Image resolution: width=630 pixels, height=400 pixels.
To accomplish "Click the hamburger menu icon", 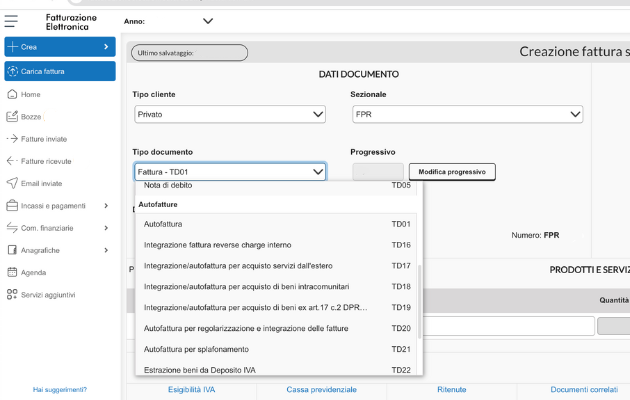I will coord(11,20).
